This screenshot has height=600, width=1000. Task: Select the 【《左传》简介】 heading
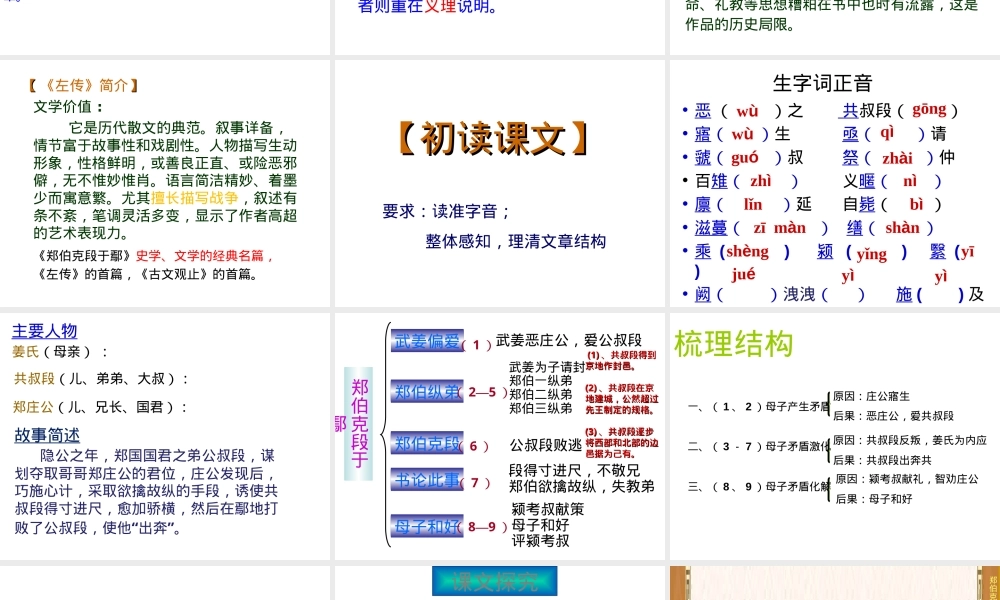83,85
